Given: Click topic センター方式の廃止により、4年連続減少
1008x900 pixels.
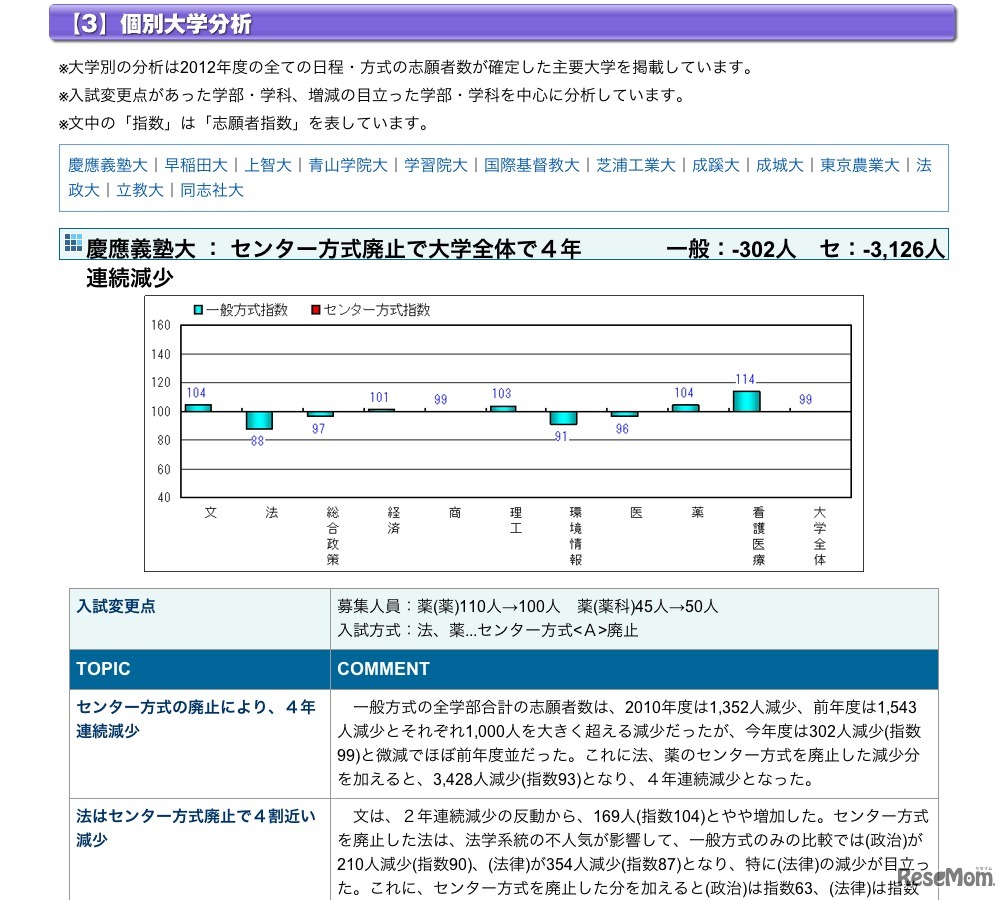Looking at the screenshot, I should click(196, 719).
